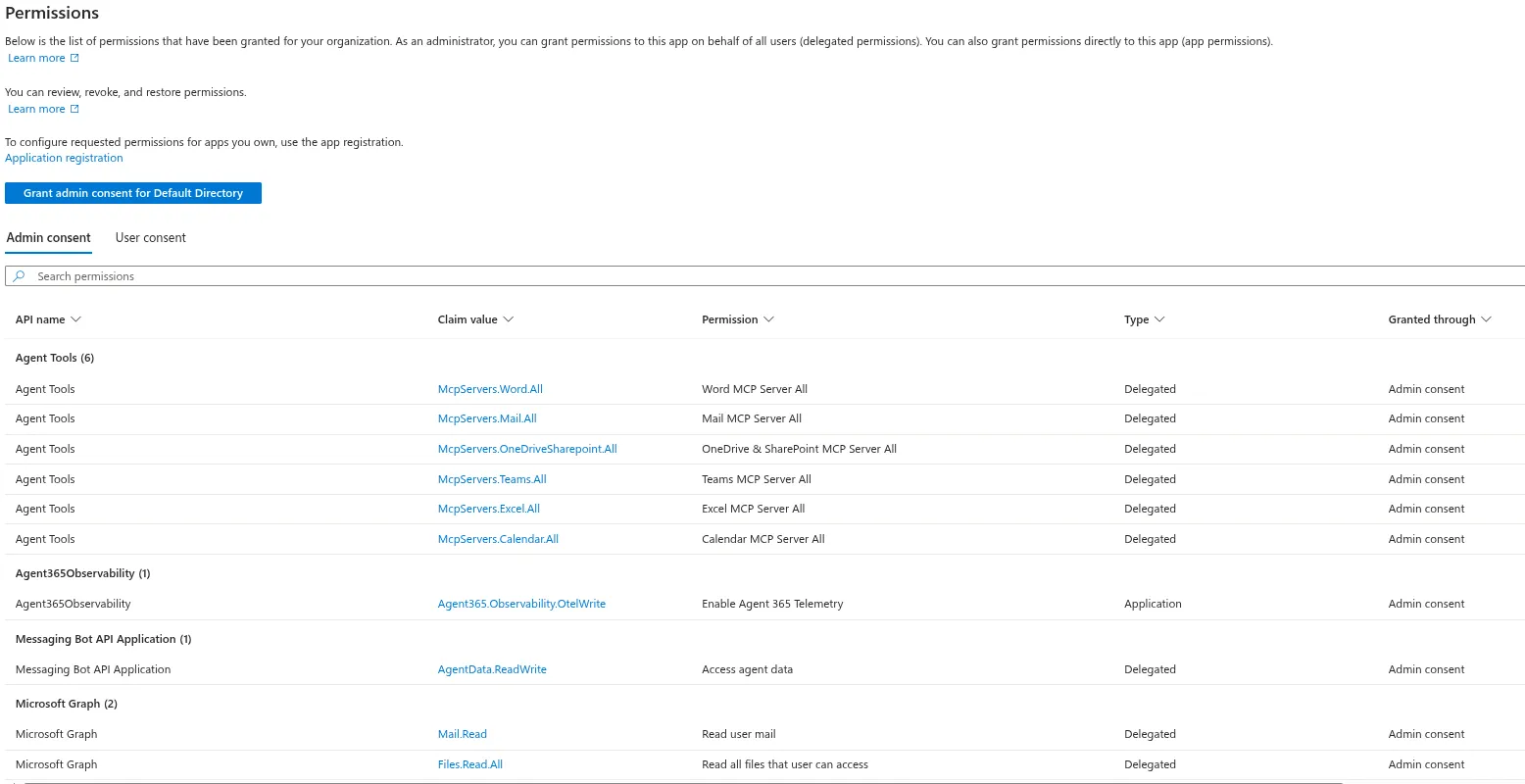The width and height of the screenshot is (1525, 784).
Task: Open Granted through column sort chevron
Action: [1486, 319]
